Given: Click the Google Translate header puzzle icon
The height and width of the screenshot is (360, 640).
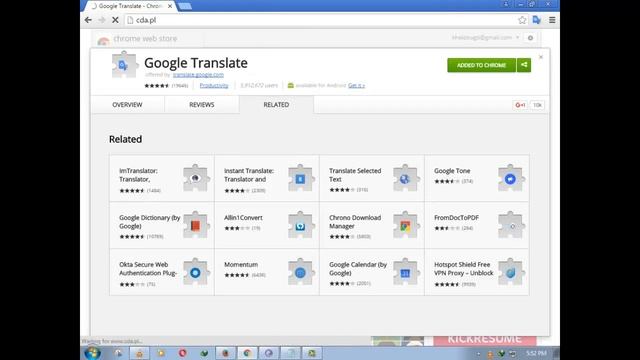Looking at the screenshot, I should click(124, 64).
